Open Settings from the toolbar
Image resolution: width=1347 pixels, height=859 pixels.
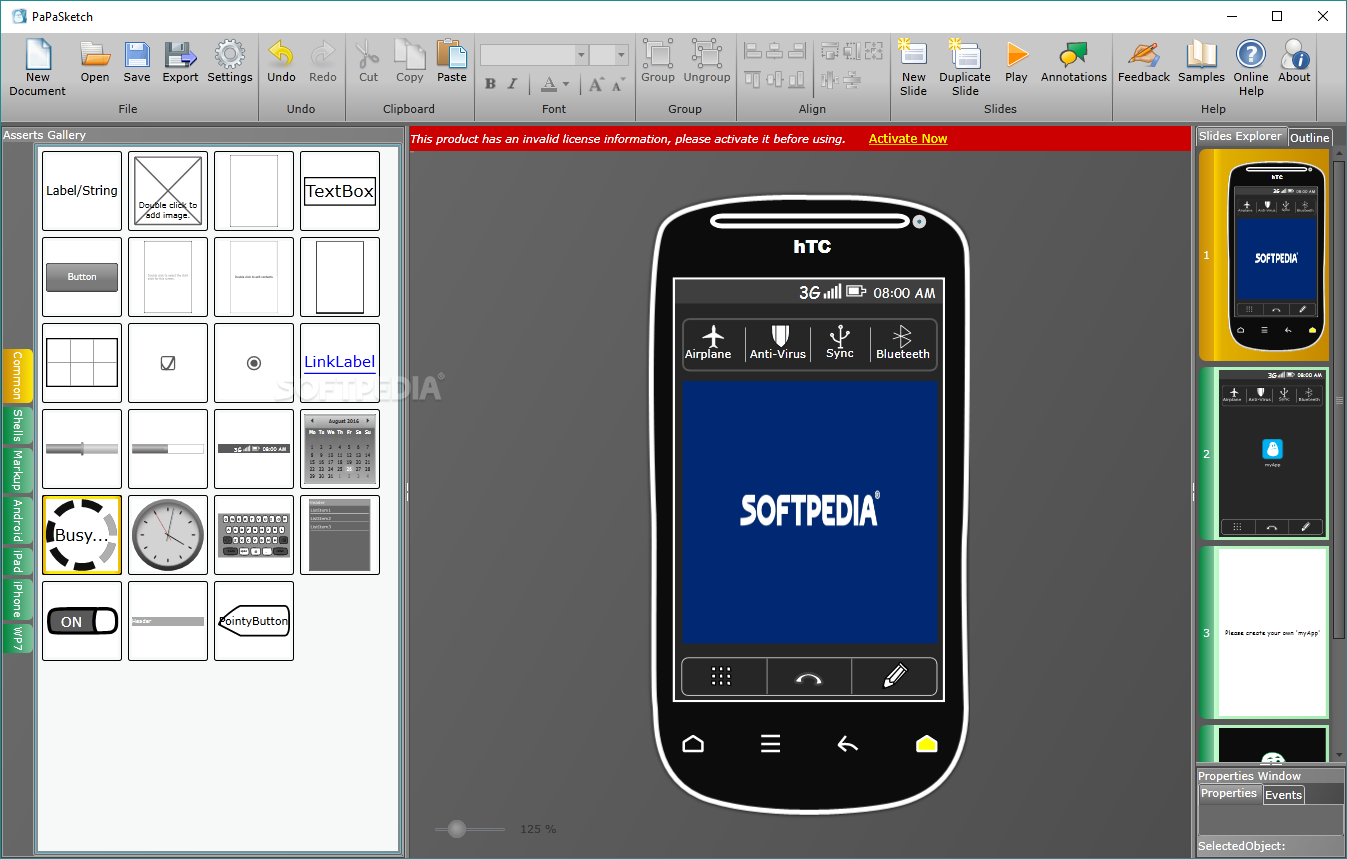click(x=230, y=61)
